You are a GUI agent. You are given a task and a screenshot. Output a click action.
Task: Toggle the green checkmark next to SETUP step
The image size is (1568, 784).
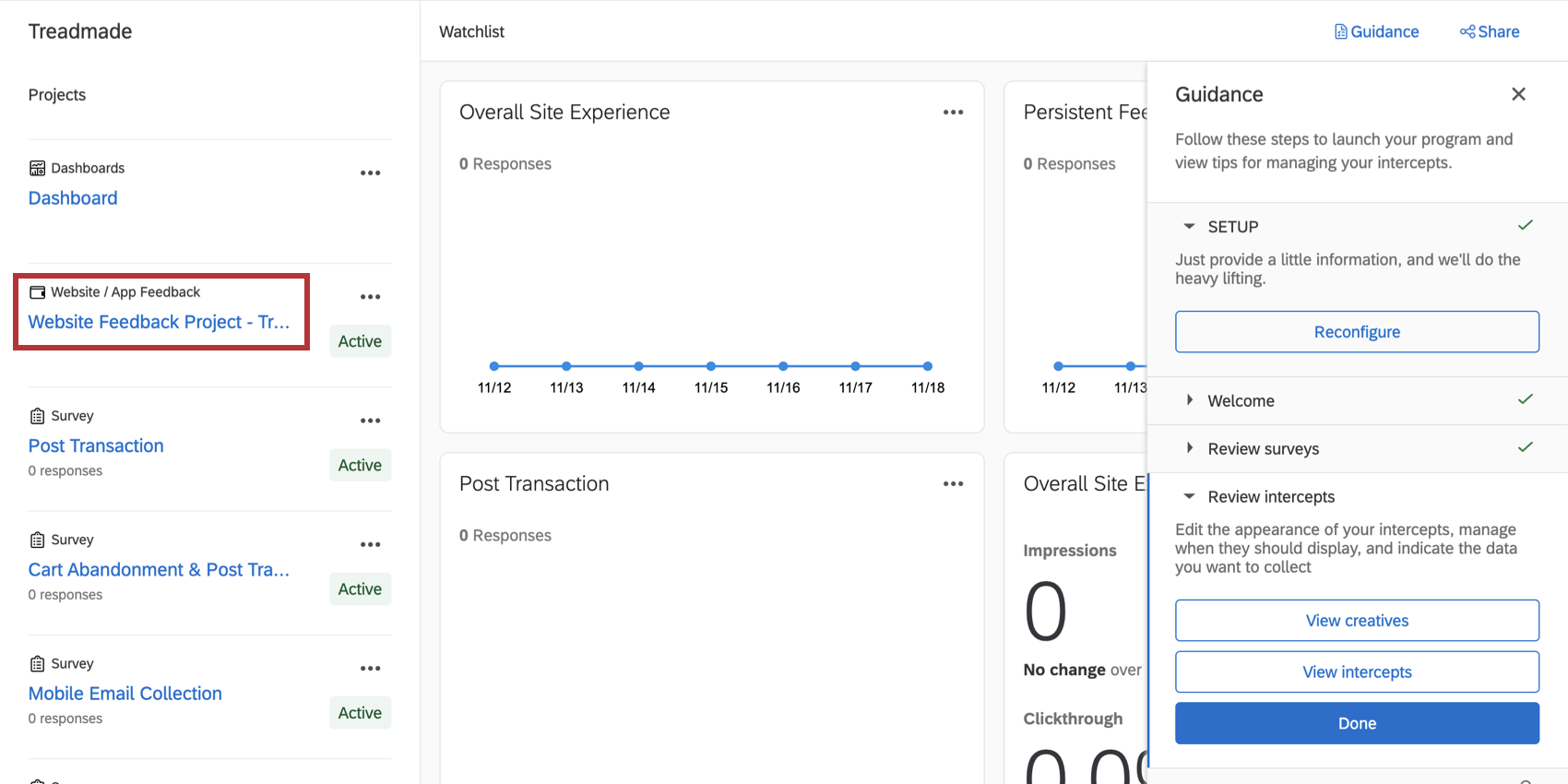coord(1525,224)
